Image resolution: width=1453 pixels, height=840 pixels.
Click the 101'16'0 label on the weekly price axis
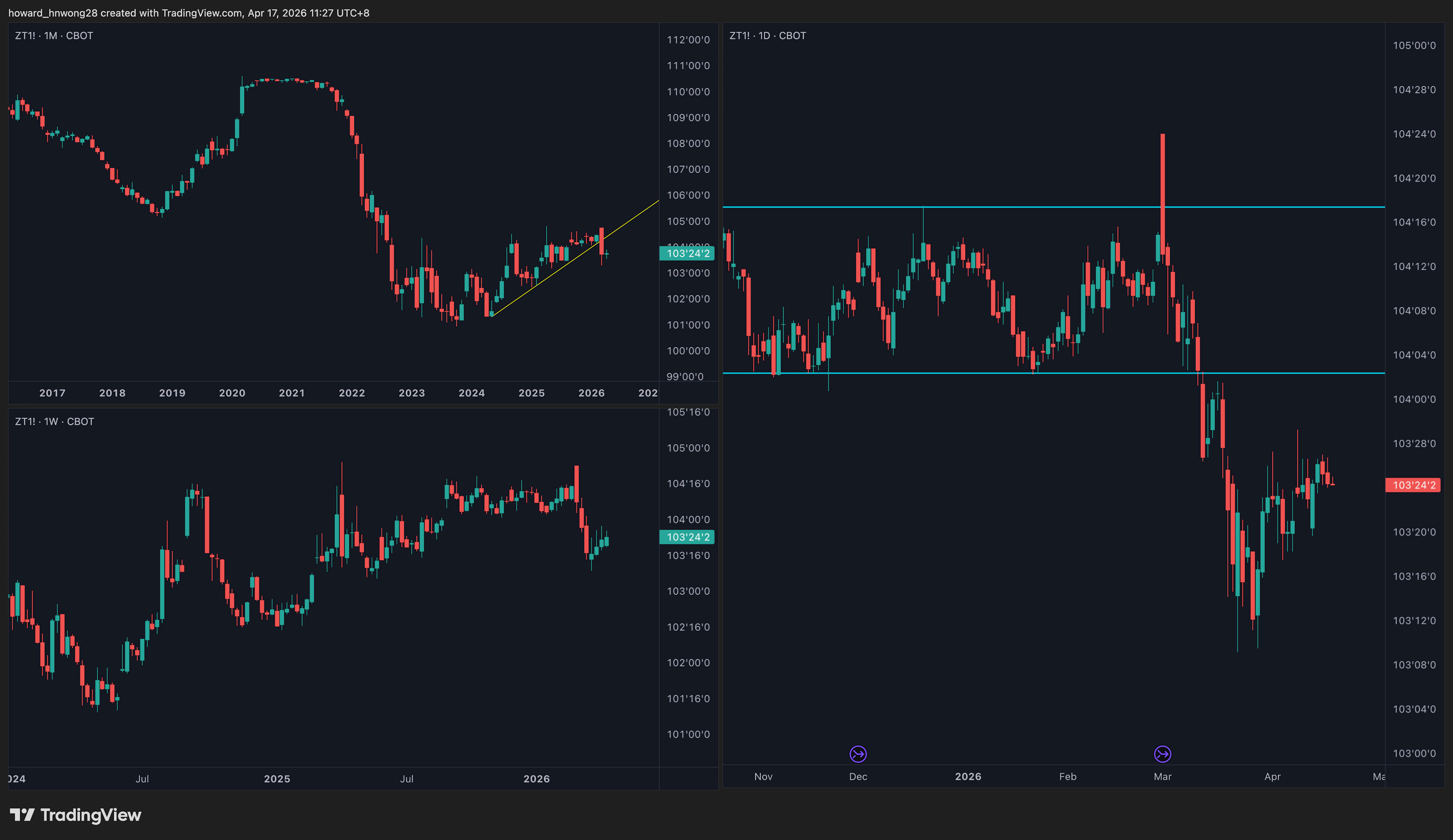[688, 699]
